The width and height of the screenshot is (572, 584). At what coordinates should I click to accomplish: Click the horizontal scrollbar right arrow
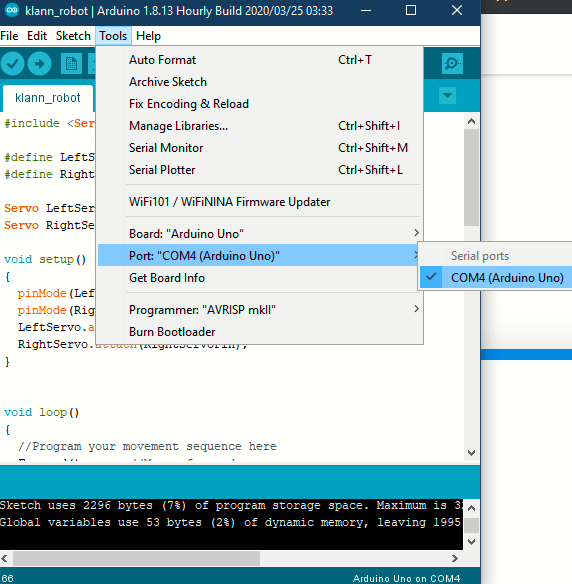(x=455, y=558)
